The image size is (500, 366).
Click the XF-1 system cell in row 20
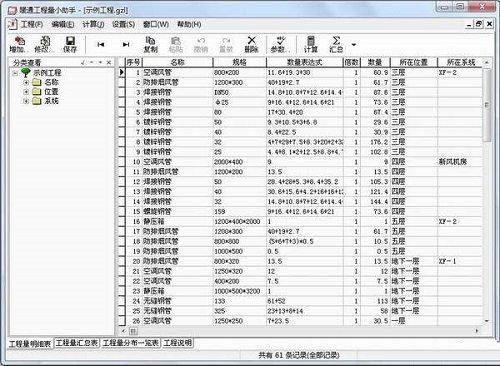click(460, 261)
